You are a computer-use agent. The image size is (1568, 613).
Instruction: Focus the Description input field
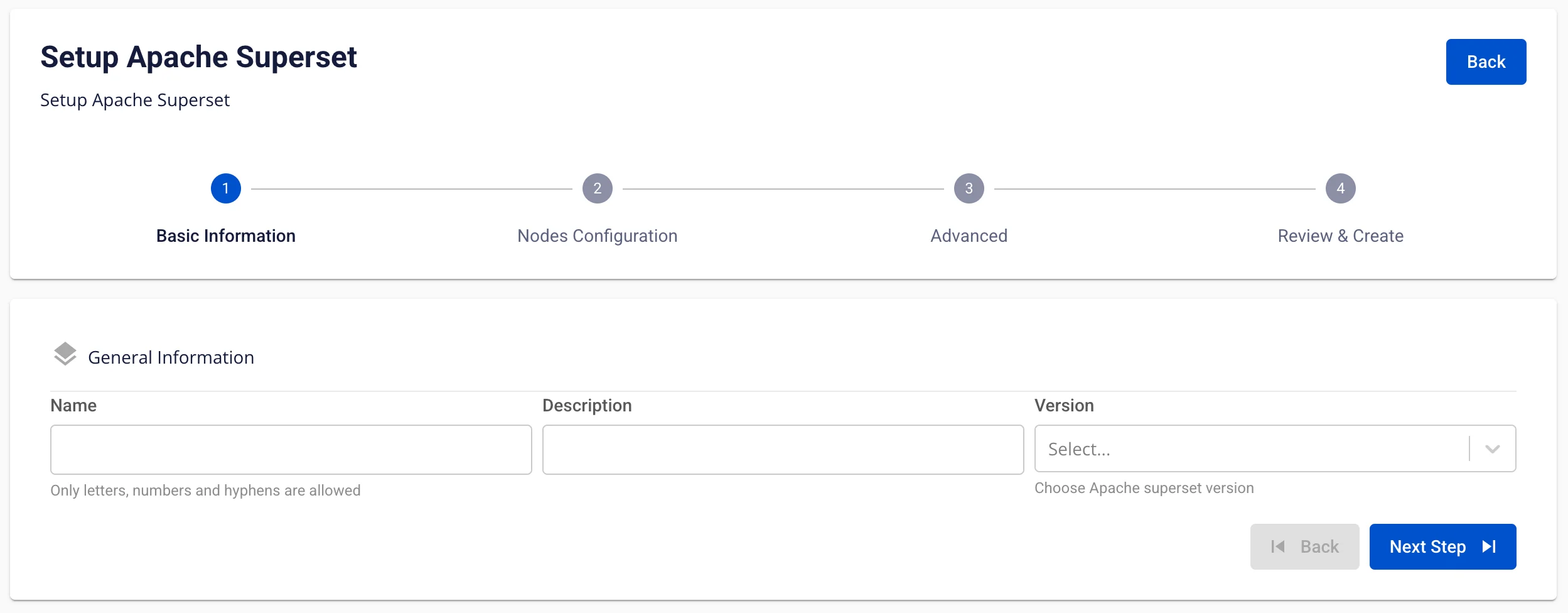(783, 450)
